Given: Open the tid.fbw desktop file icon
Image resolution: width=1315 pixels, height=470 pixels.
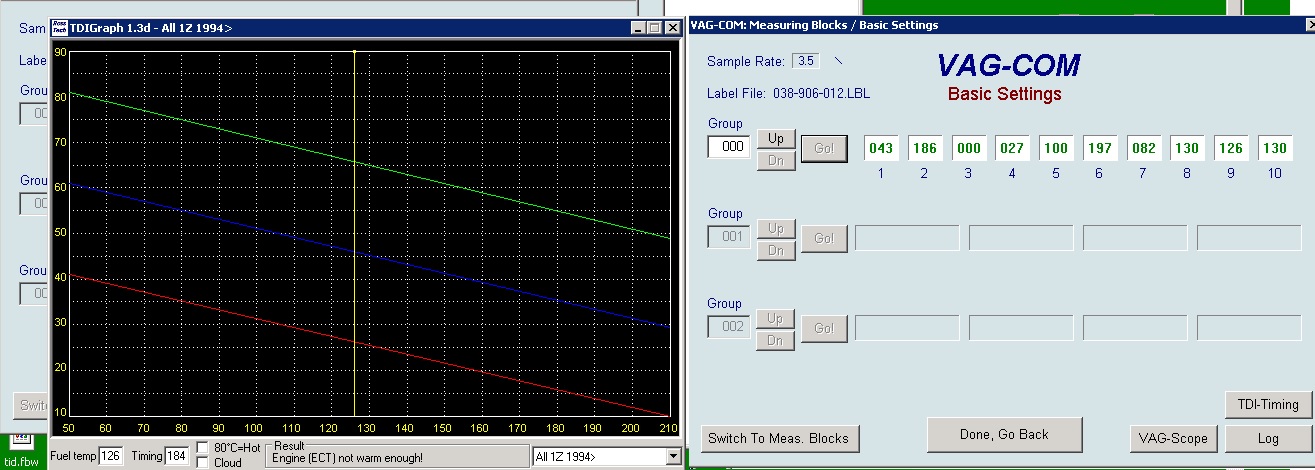Looking at the screenshot, I should 21,451.
